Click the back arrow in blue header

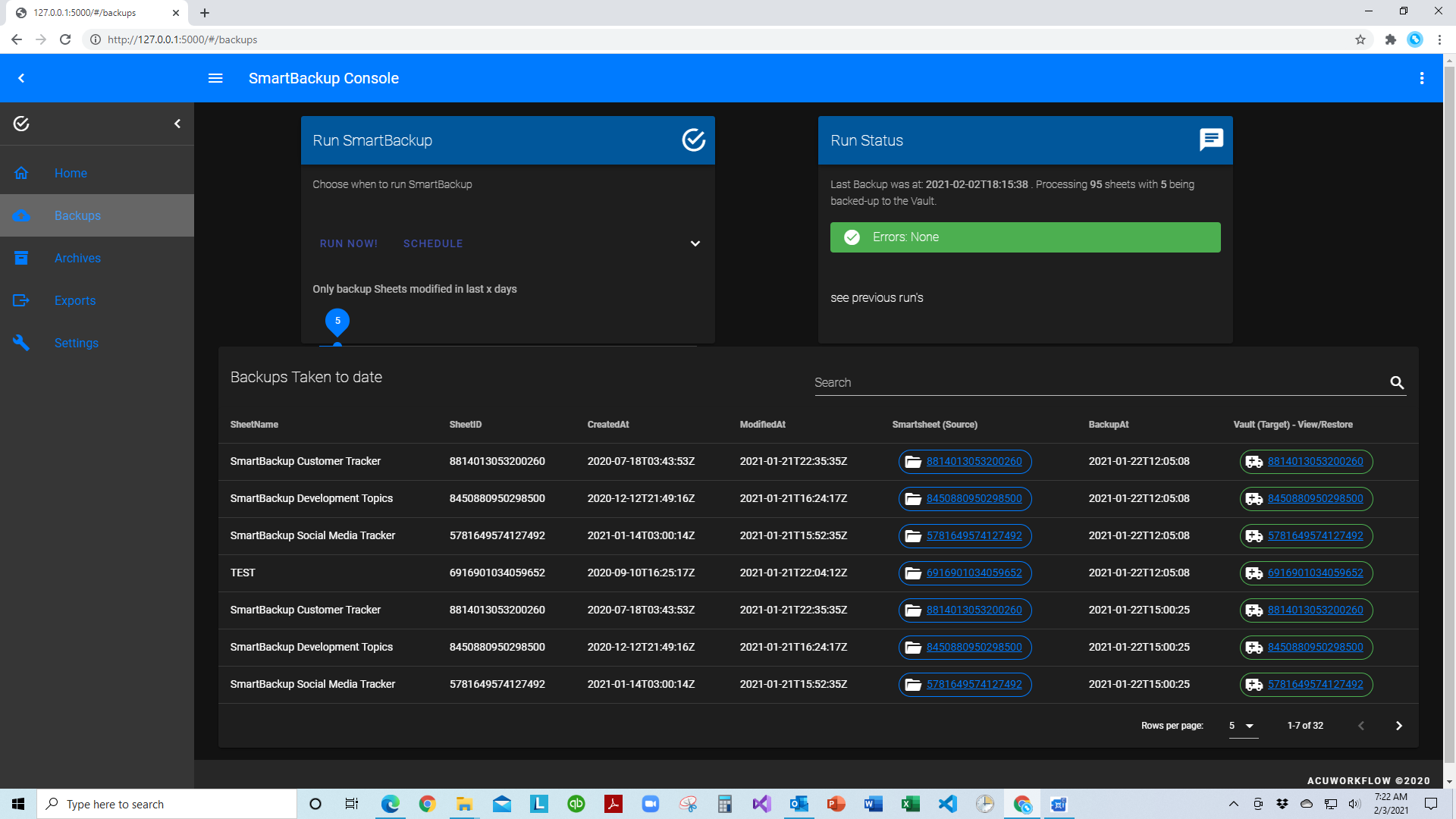point(21,78)
